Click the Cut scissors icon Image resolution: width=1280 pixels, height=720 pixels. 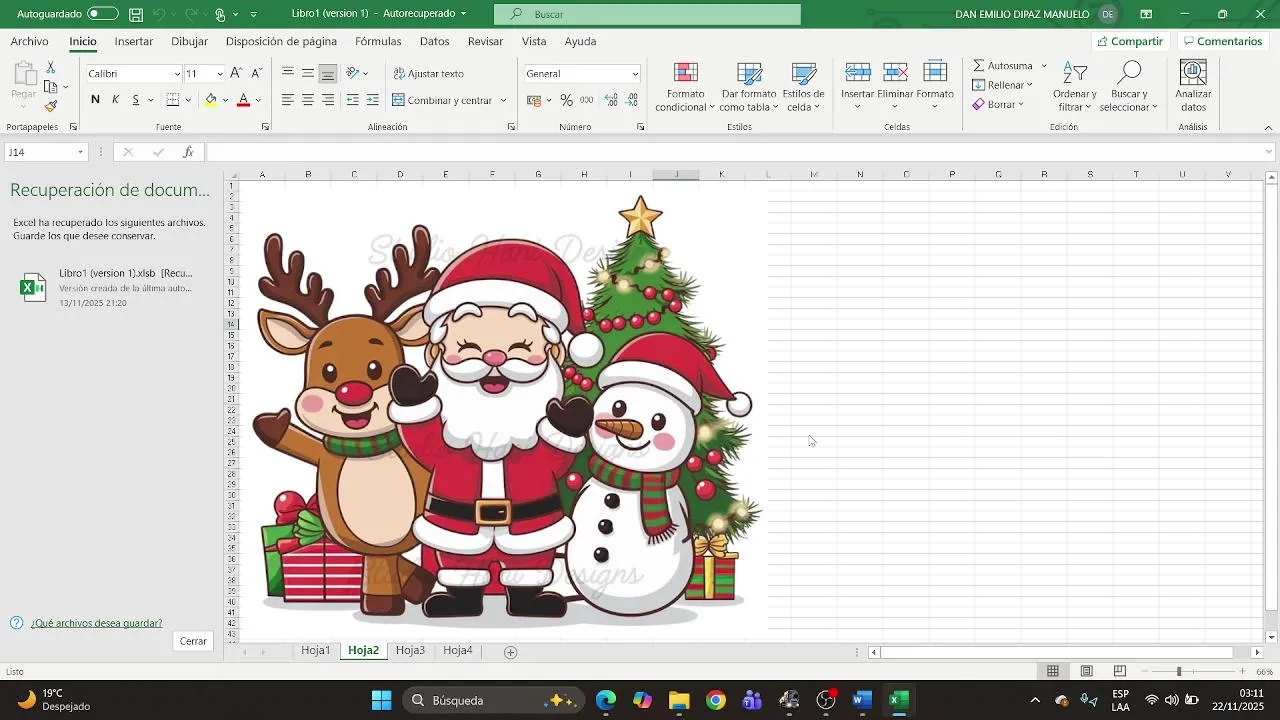point(51,67)
